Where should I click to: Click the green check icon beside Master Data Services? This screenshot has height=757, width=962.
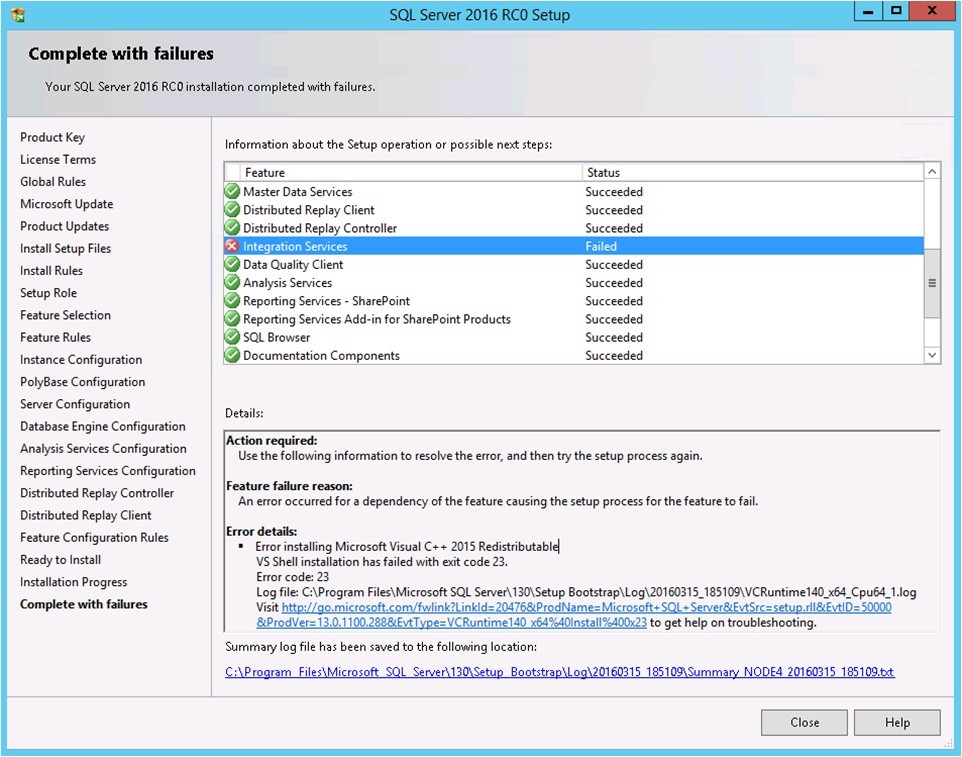[x=232, y=191]
